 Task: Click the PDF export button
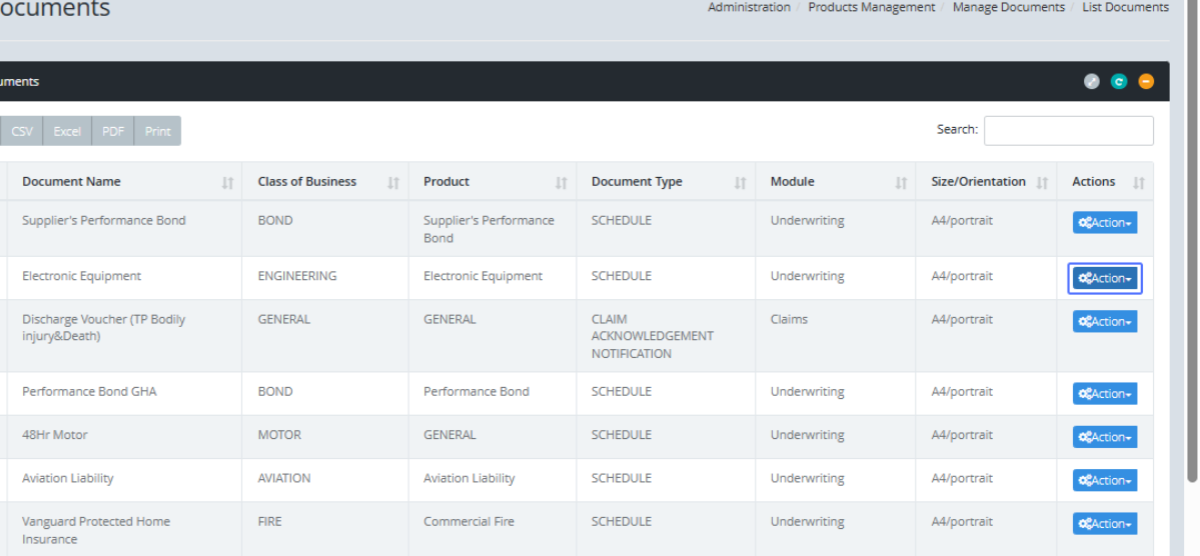pos(113,131)
